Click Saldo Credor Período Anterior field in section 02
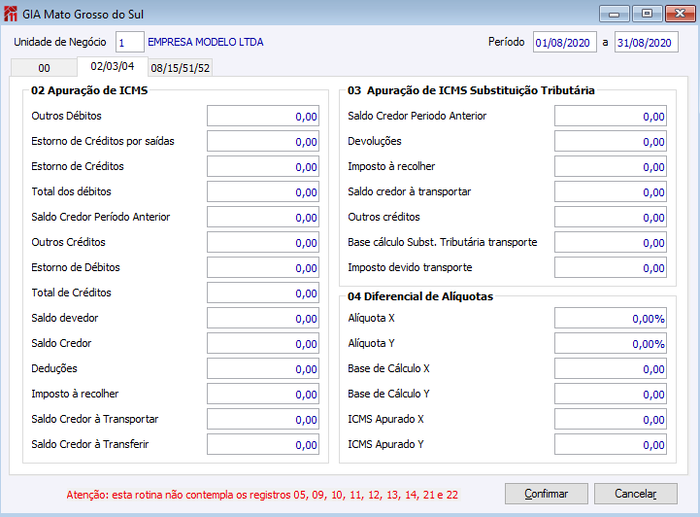 (x=263, y=217)
